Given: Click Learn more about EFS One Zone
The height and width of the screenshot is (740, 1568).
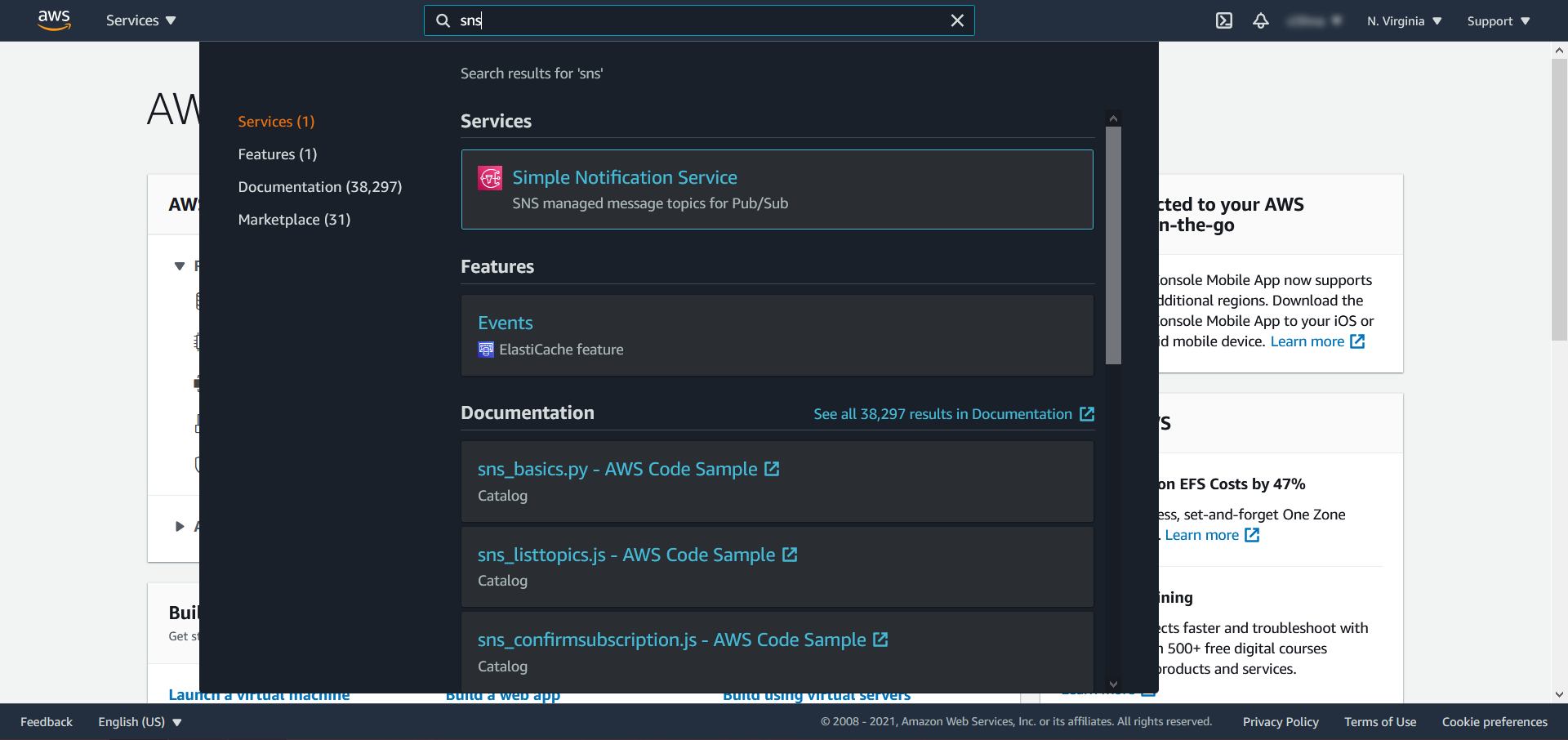Looking at the screenshot, I should pyautogui.click(x=1201, y=535).
